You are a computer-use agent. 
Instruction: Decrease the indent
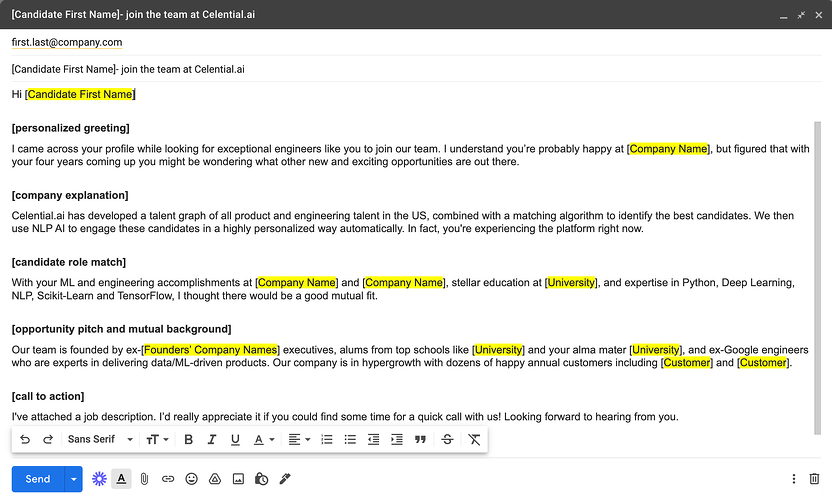pyautogui.click(x=374, y=439)
